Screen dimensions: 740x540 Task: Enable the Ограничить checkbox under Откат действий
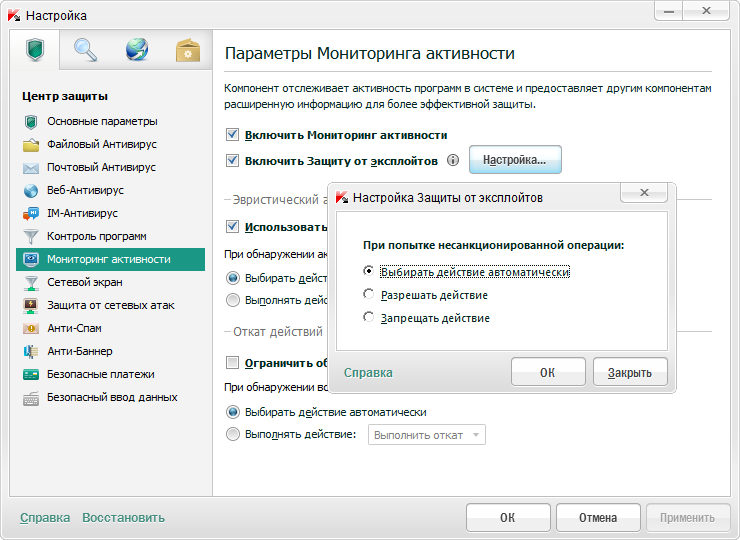(x=232, y=363)
